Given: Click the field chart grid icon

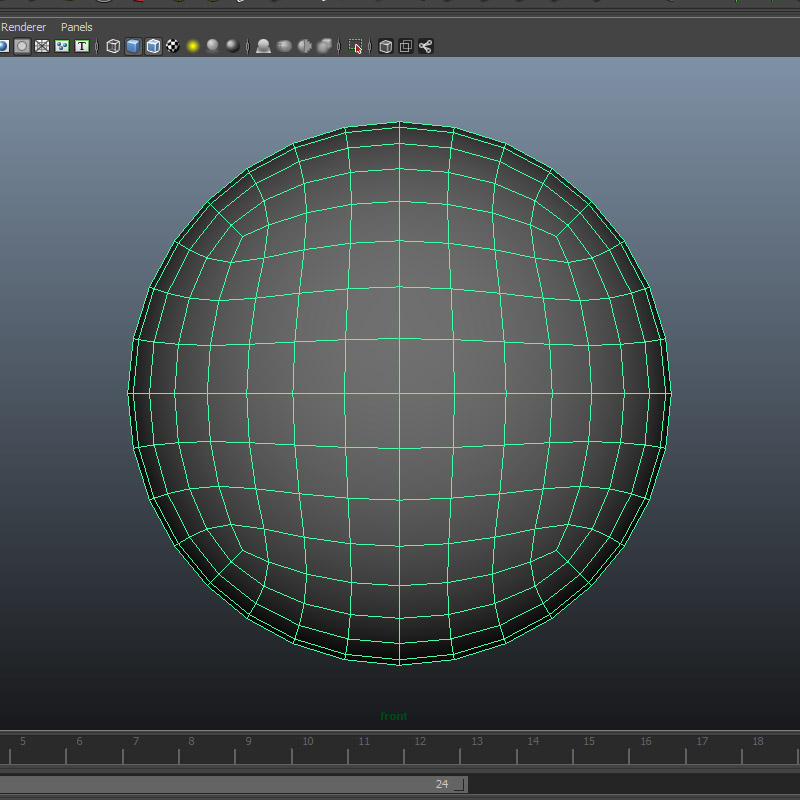Looking at the screenshot, I should coord(42,46).
